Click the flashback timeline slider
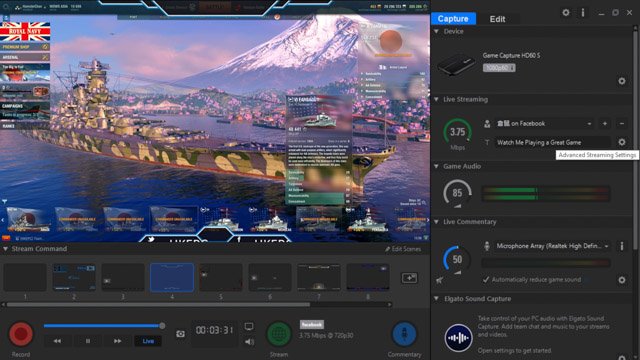The image size is (640, 360). click(x=104, y=326)
